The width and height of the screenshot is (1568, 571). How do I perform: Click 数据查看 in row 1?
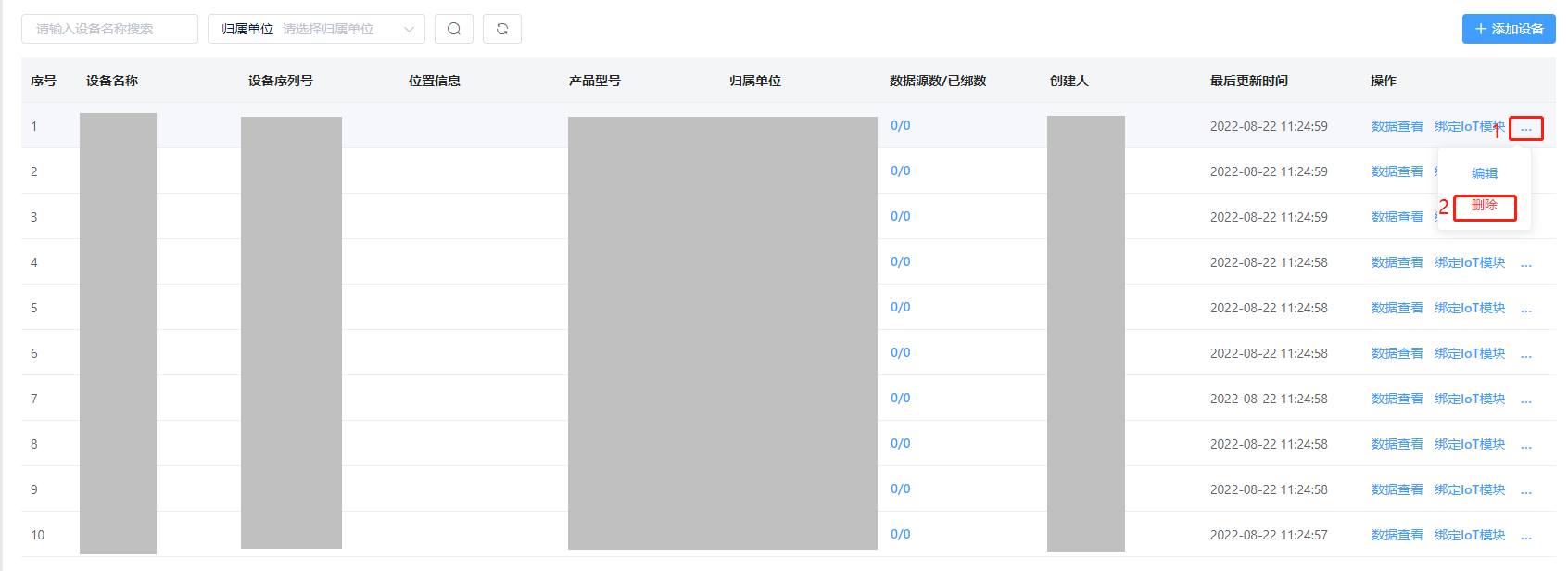click(x=1397, y=126)
